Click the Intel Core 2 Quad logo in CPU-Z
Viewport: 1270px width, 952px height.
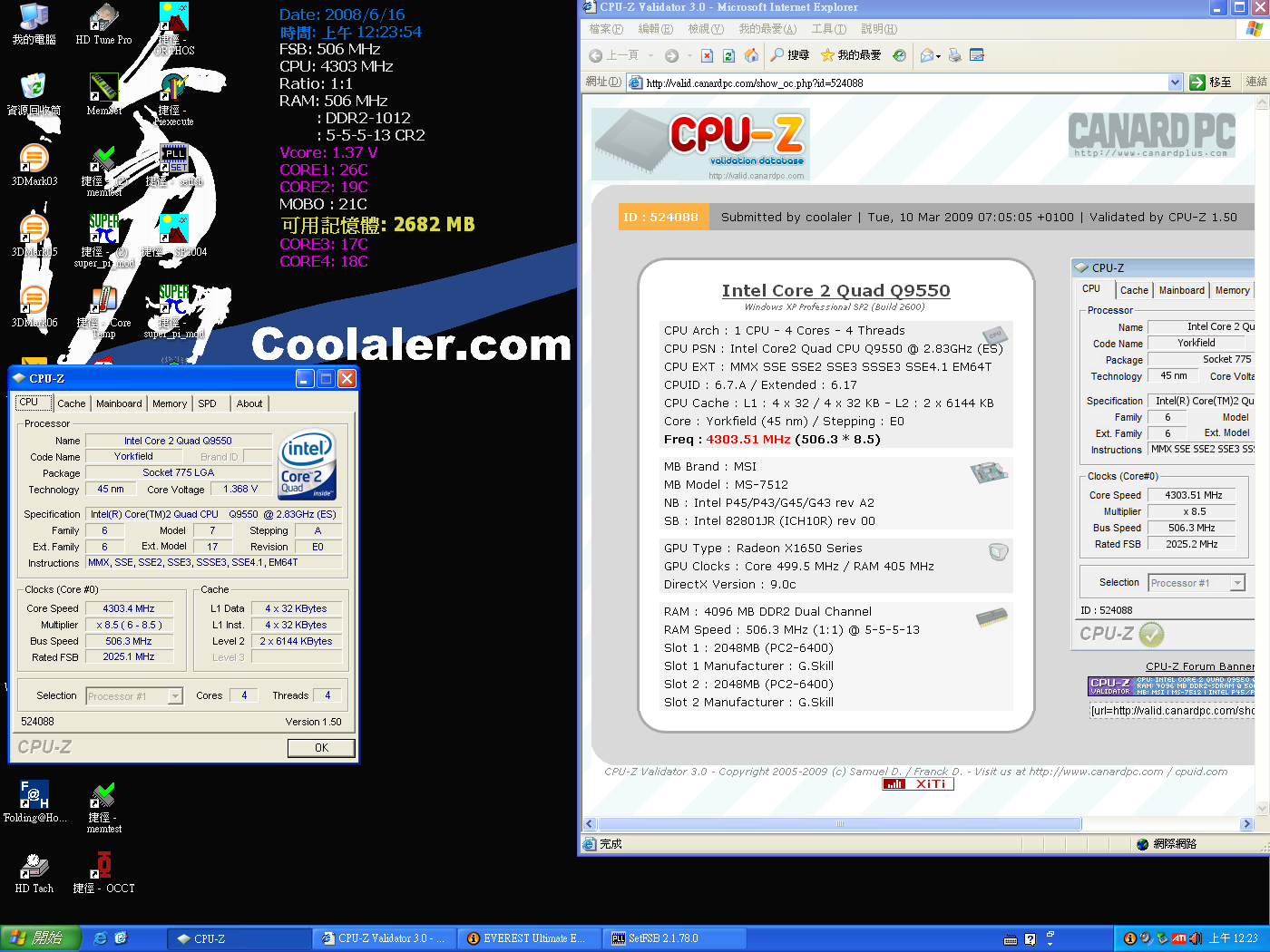tap(308, 464)
